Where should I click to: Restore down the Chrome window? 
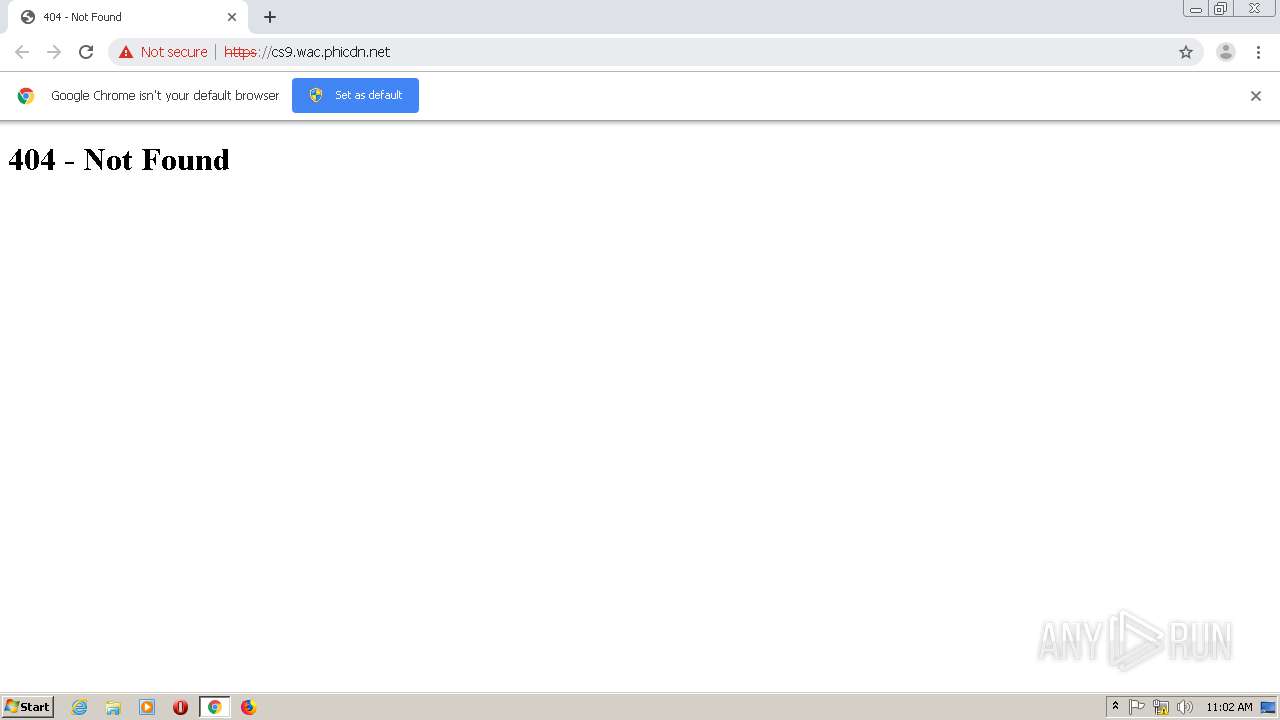click(x=1221, y=9)
